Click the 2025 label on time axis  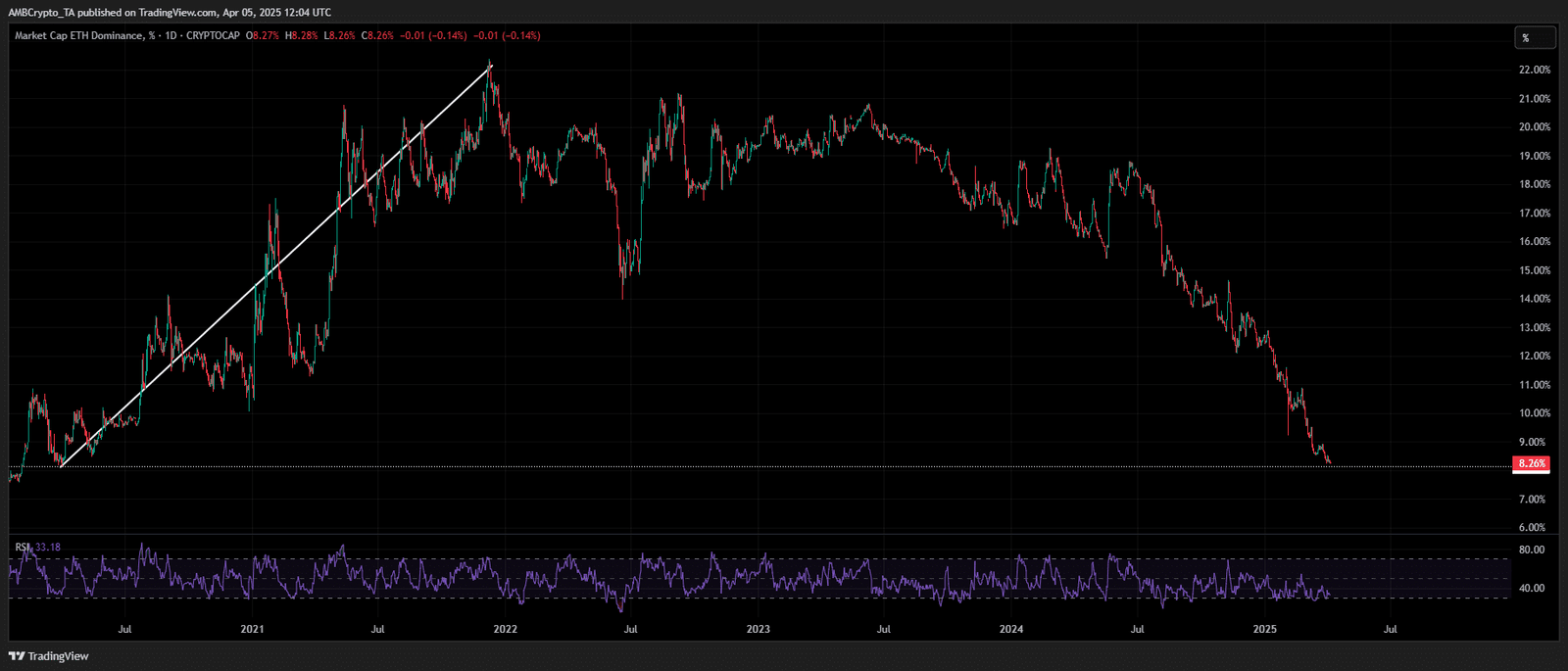tap(1264, 629)
